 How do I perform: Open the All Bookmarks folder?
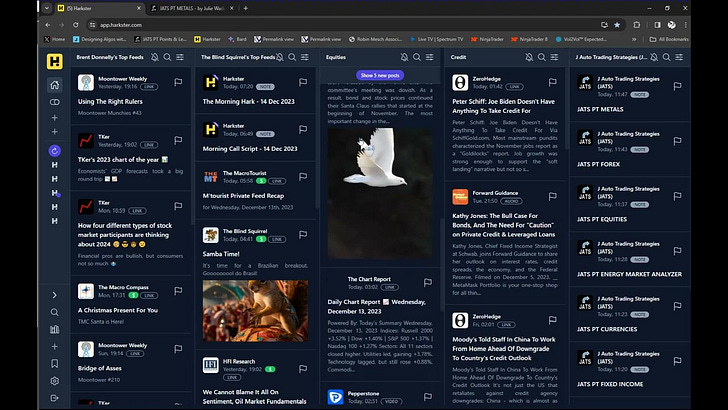[x=669, y=39]
